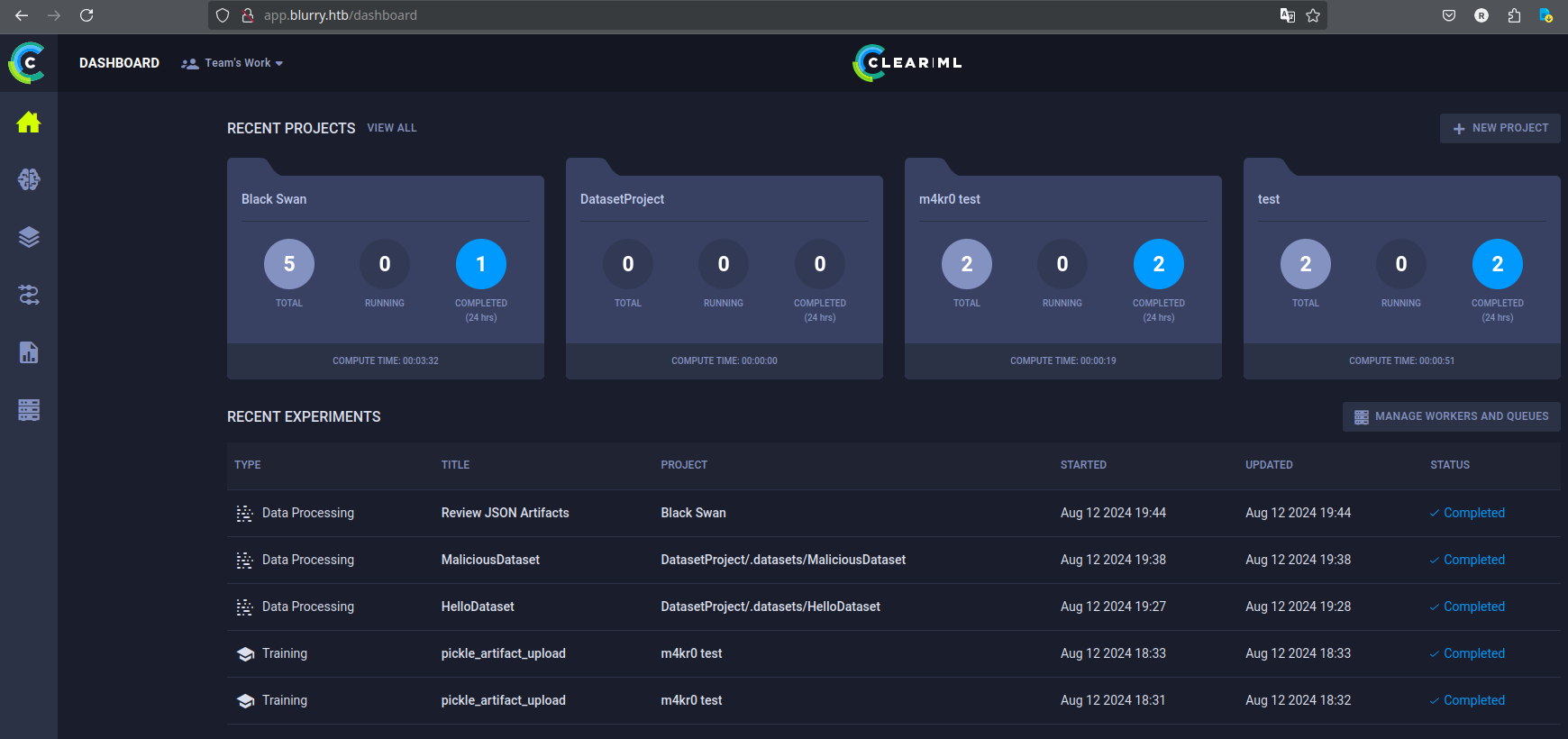
Task: Click Black Swan in the project column
Action: [x=693, y=513]
